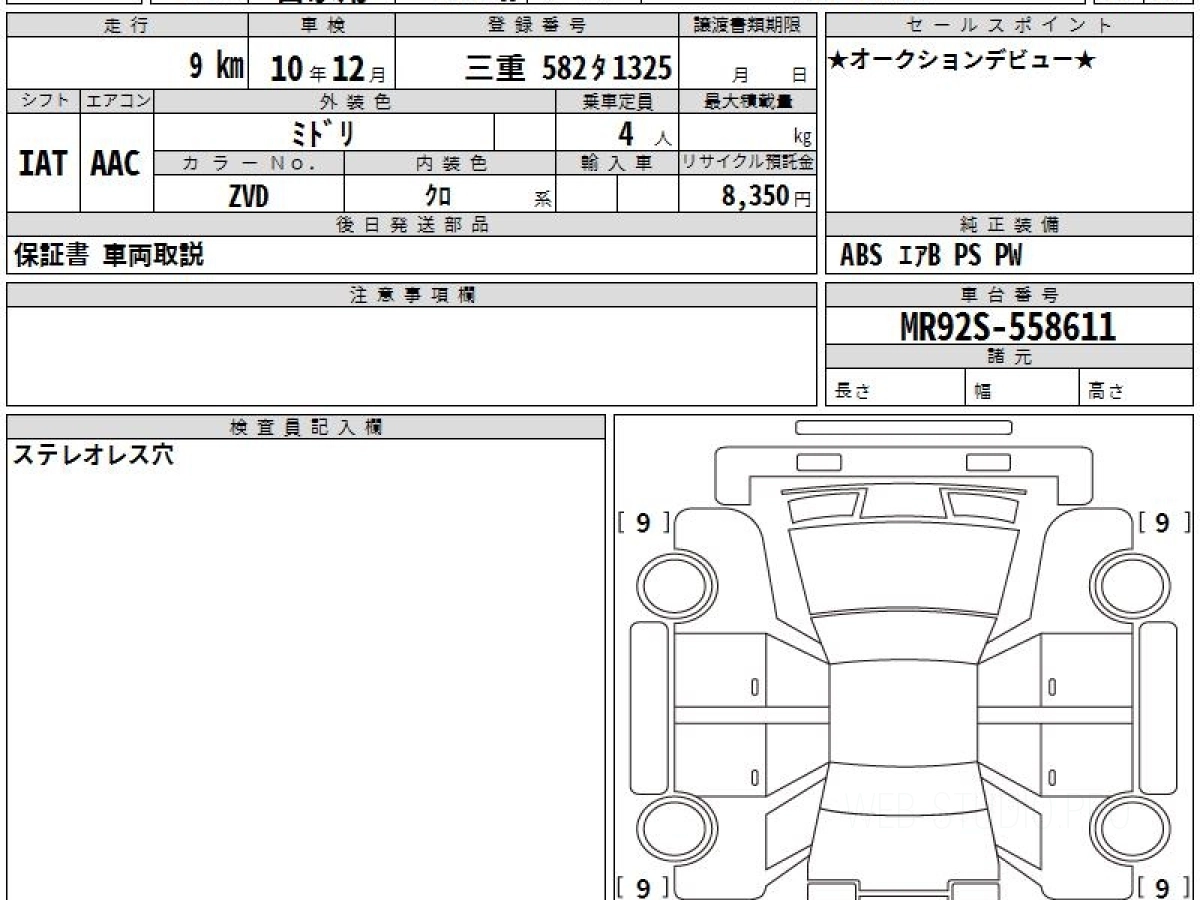Click the 長さ dimension label
The width and height of the screenshot is (1200, 900).
(x=852, y=392)
